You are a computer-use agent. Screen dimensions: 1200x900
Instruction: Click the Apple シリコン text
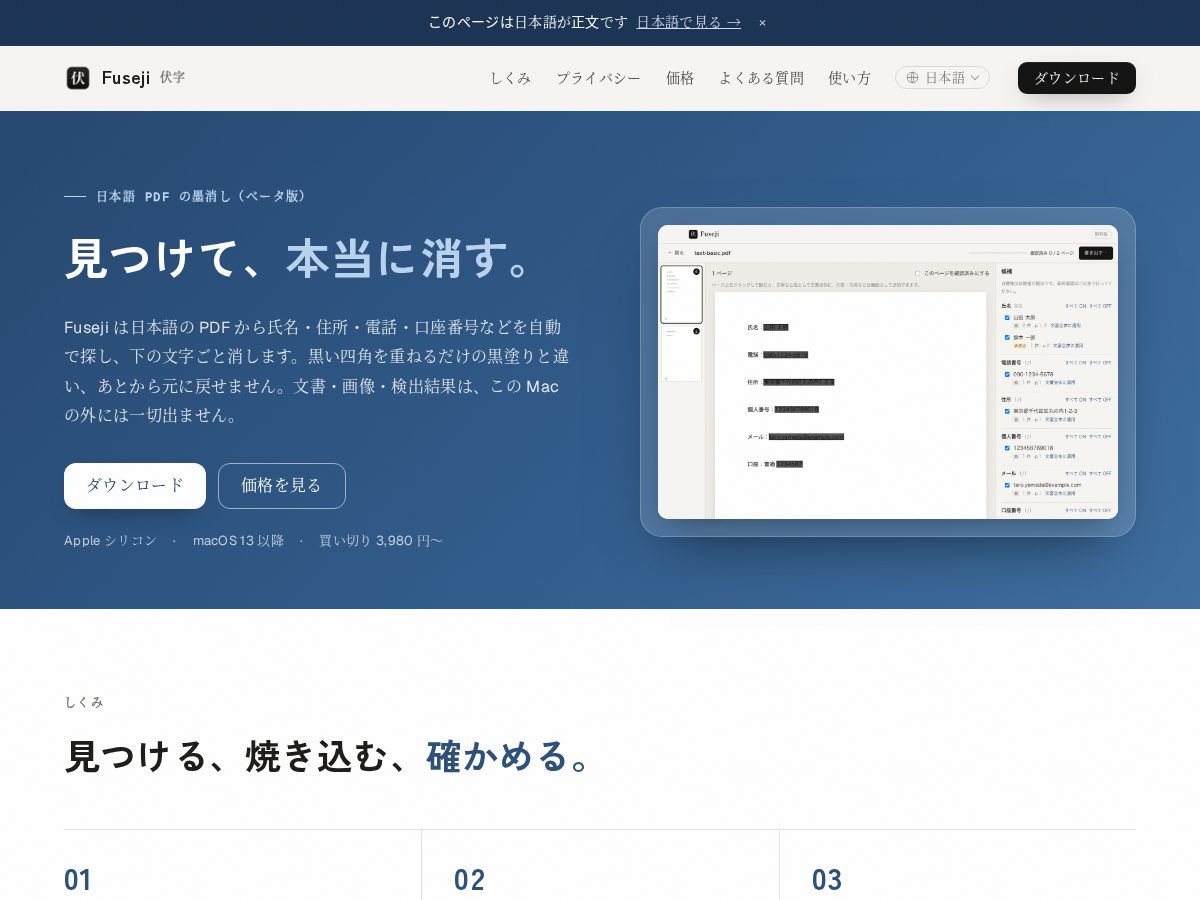pos(110,541)
